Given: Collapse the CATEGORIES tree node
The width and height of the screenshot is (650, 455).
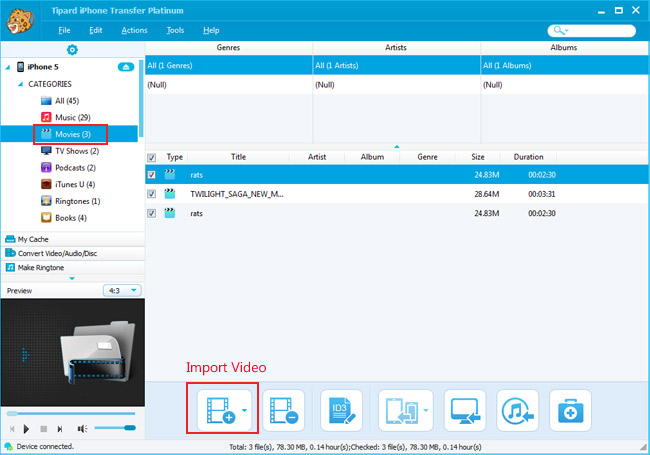Looking at the screenshot, I should coord(20,84).
